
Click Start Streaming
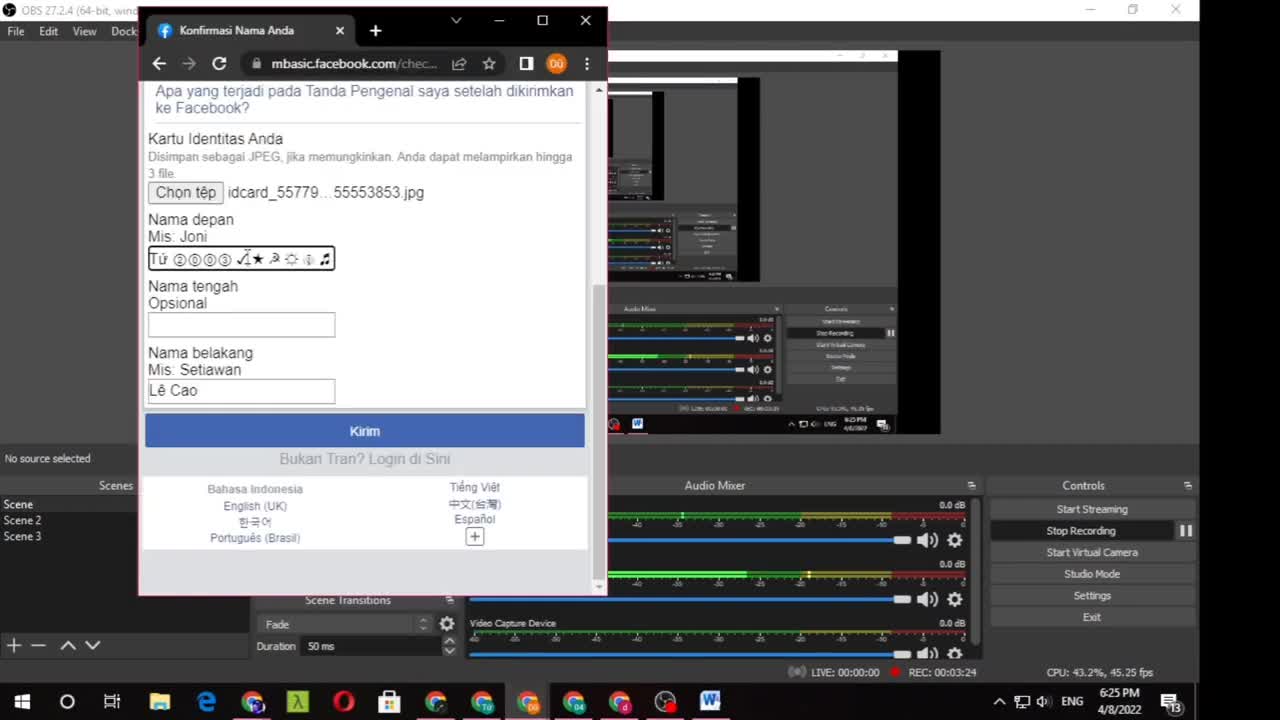pos(1092,509)
